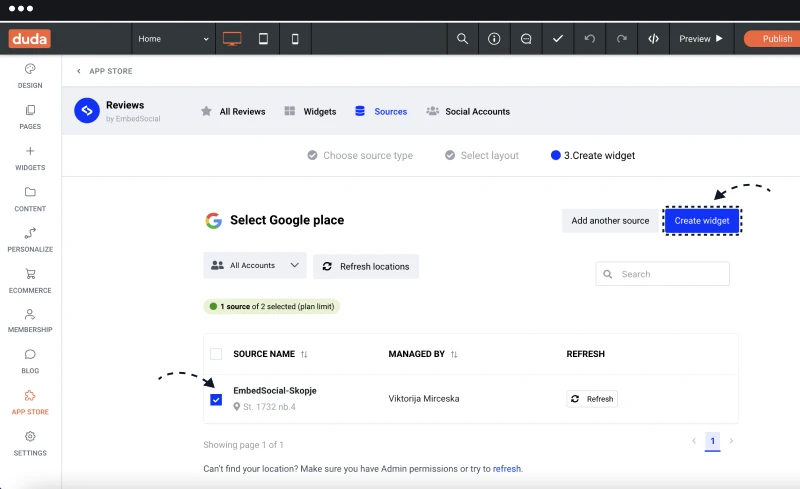The width and height of the screenshot is (800, 489).
Task: Switch to the Widgets tab
Action: click(x=310, y=111)
